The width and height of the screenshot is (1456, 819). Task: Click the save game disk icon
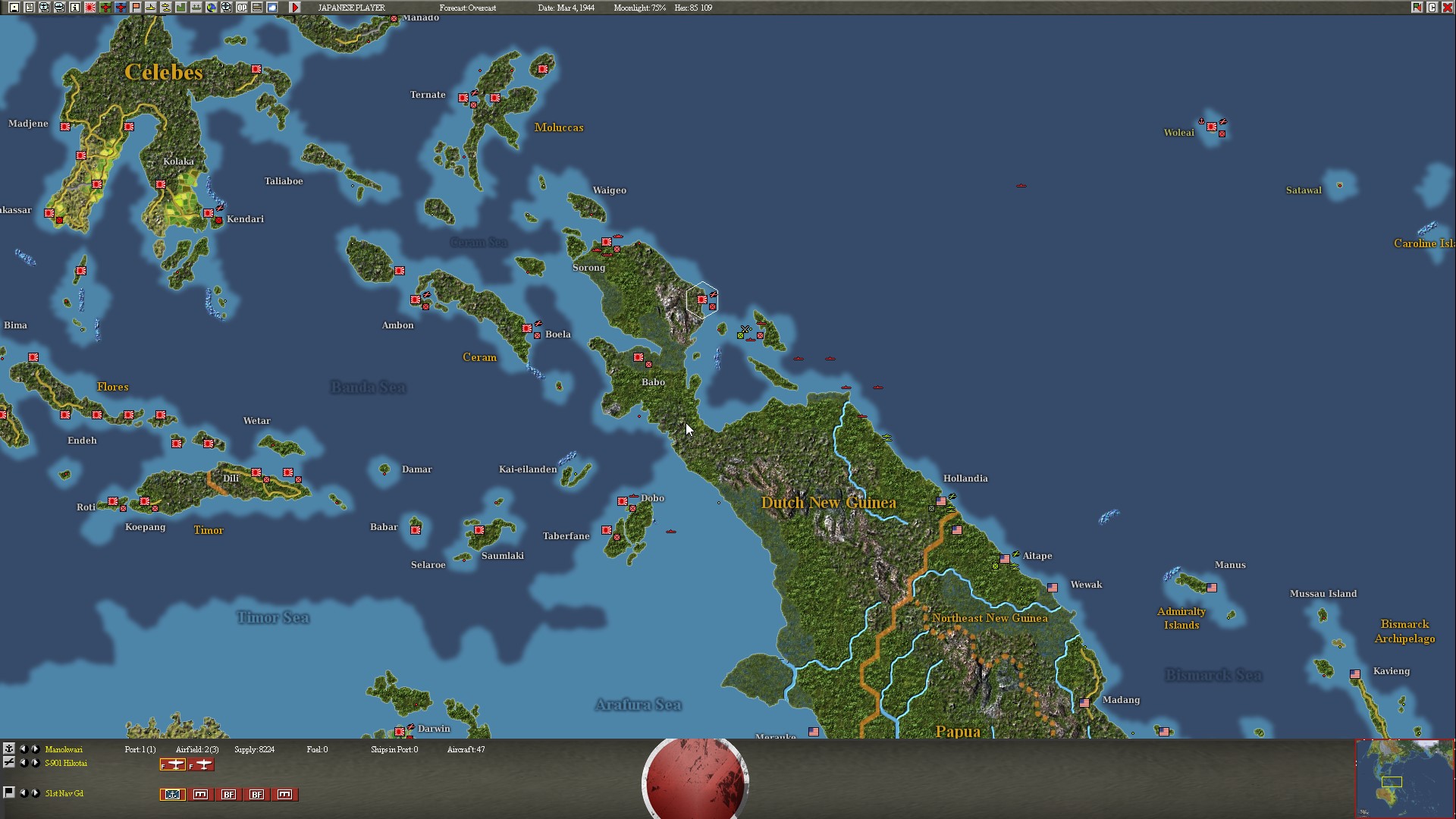pyautogui.click(x=14, y=8)
